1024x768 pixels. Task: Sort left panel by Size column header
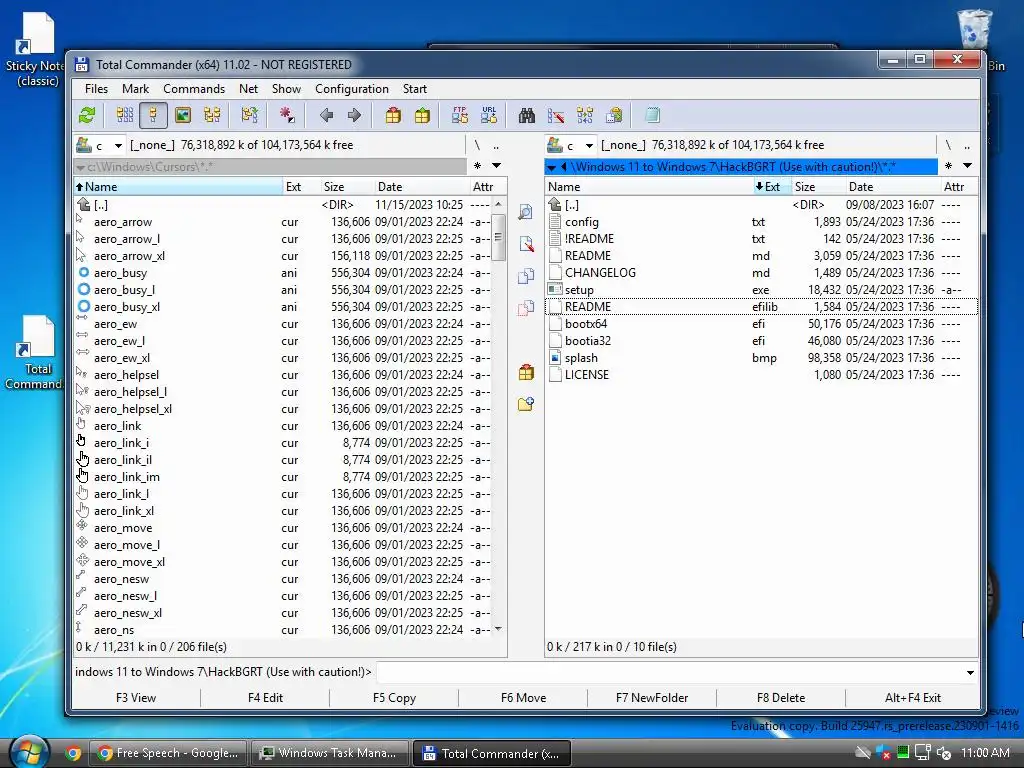pos(347,187)
